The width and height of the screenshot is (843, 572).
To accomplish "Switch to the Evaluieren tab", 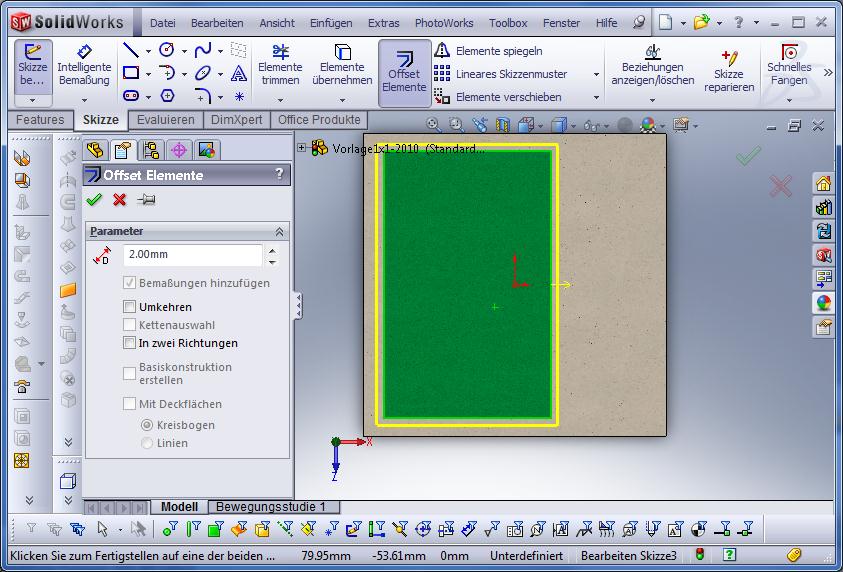I will 166,120.
